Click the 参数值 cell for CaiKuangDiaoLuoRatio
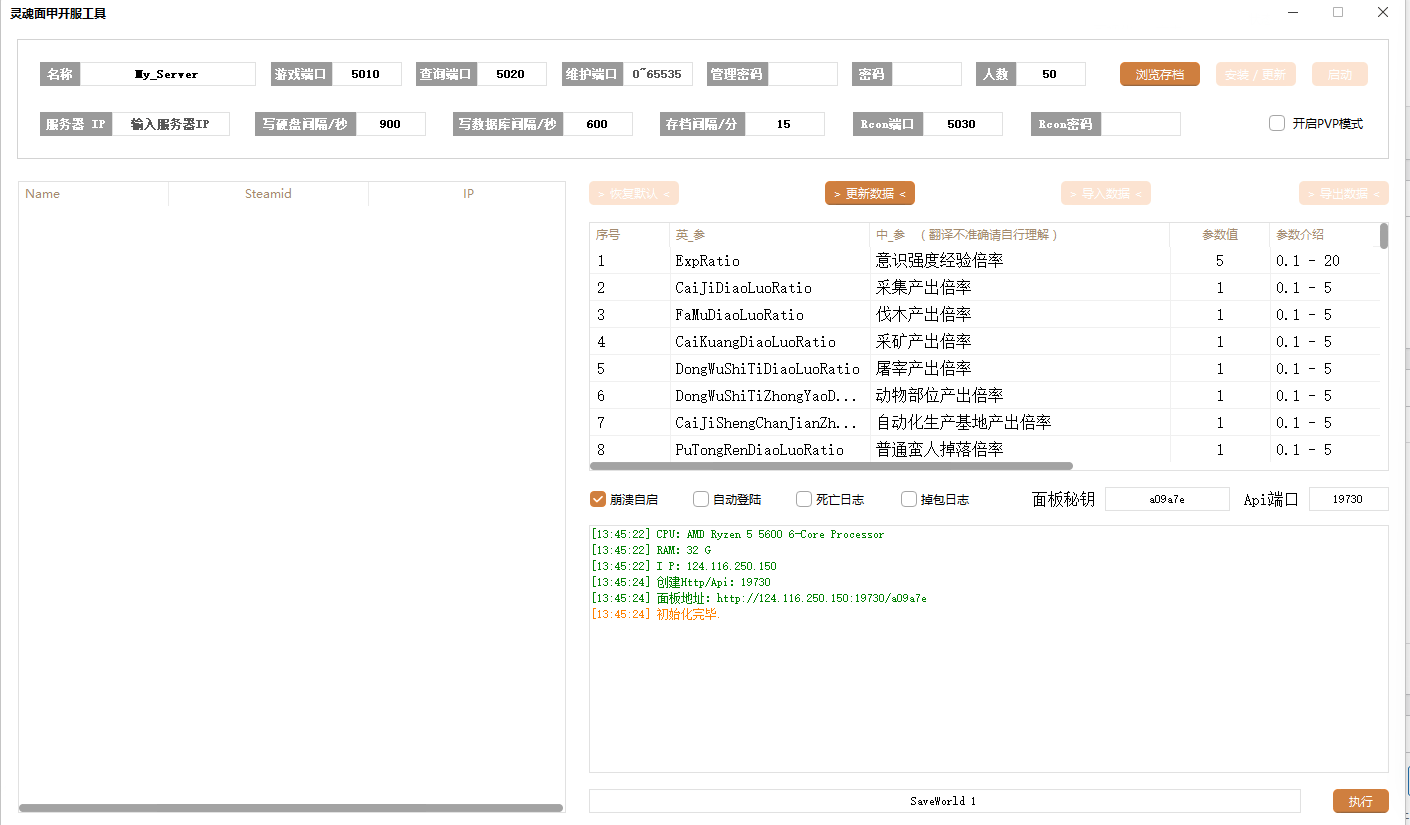 pos(1219,342)
